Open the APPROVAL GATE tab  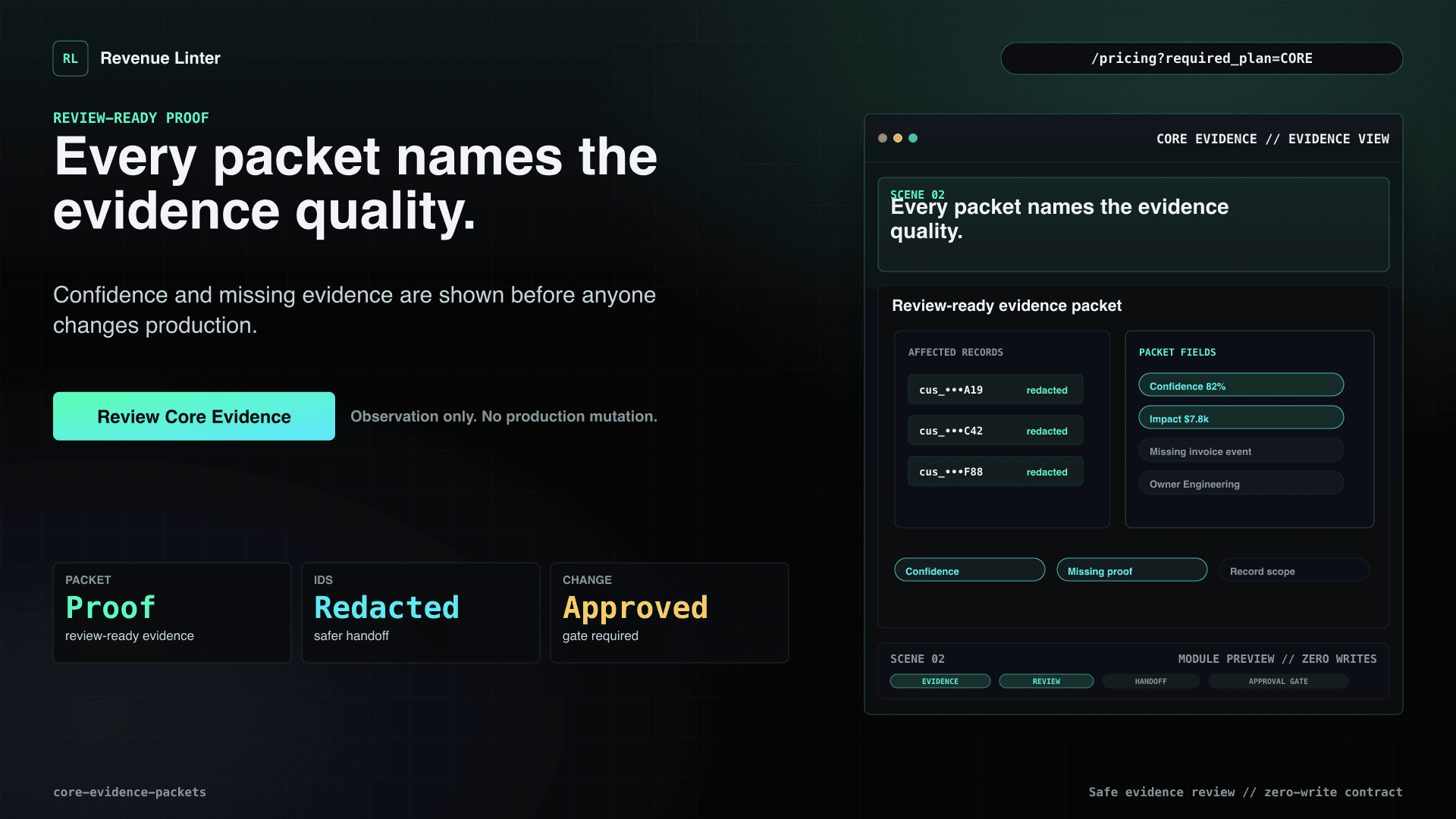click(1278, 681)
